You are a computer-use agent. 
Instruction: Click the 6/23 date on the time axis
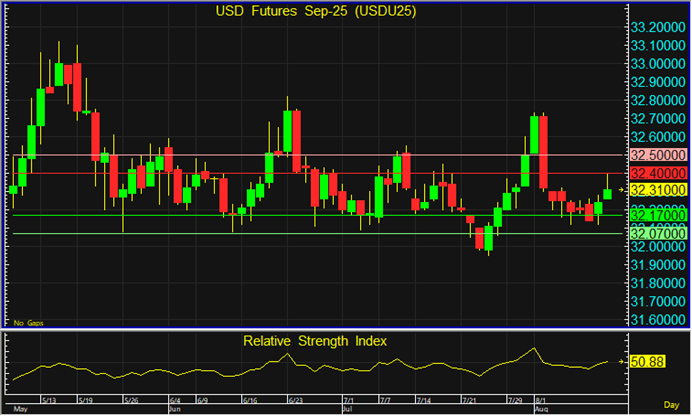pos(295,400)
